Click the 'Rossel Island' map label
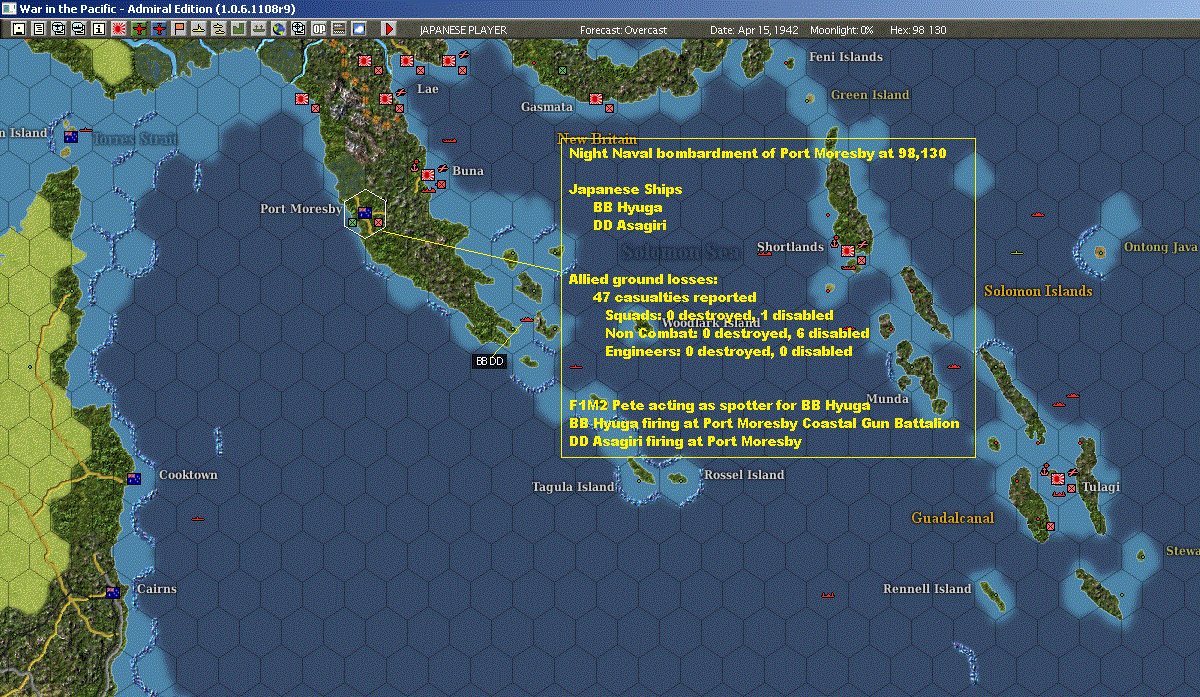 (x=744, y=474)
